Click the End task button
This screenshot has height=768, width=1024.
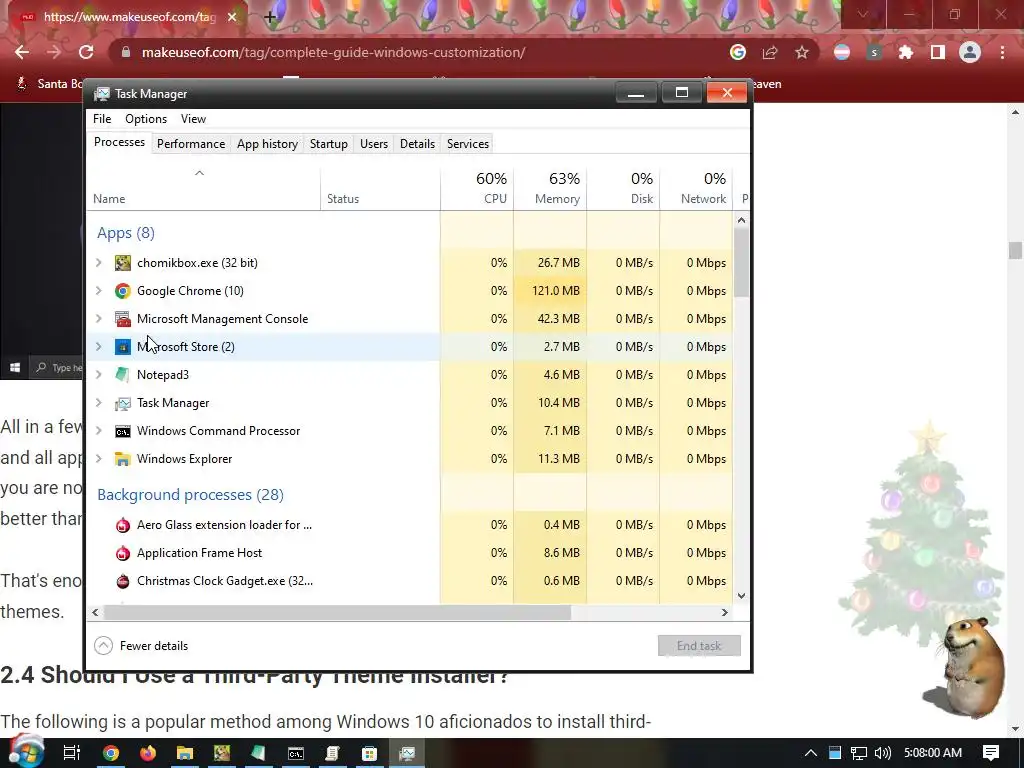tap(699, 646)
